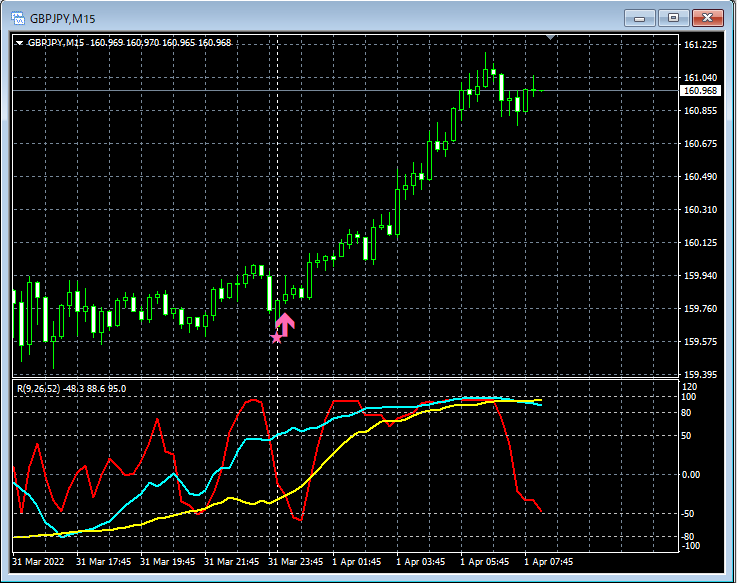Expand the chart header dropdown triangle

tap(19, 43)
